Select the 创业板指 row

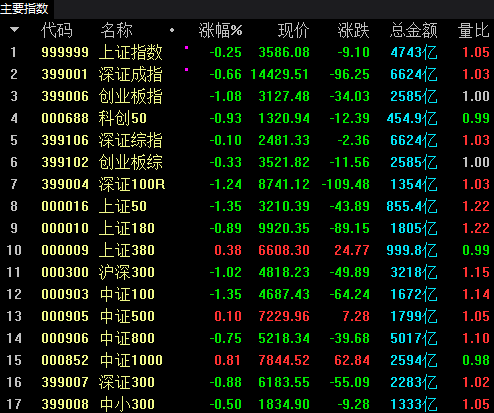[247, 96]
